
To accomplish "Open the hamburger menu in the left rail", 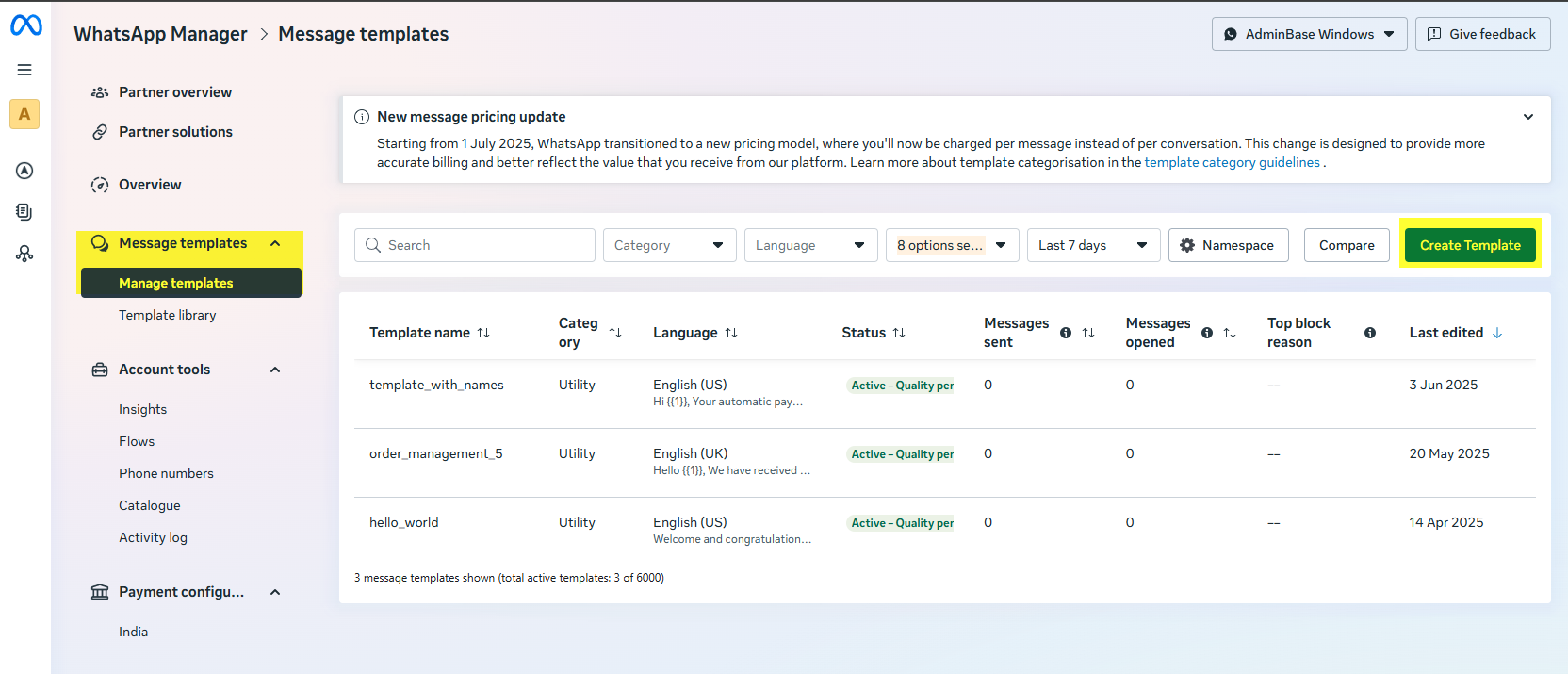I will (24, 70).
